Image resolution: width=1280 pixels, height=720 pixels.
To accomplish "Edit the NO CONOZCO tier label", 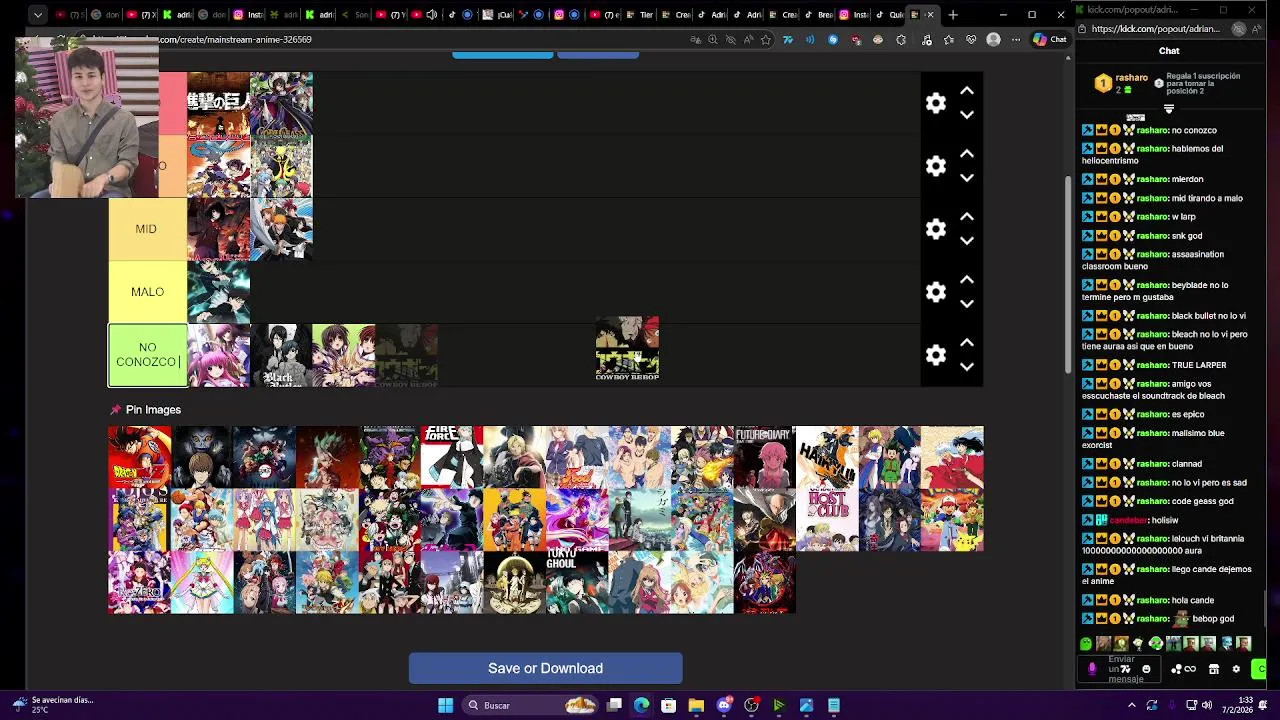I will (x=147, y=355).
